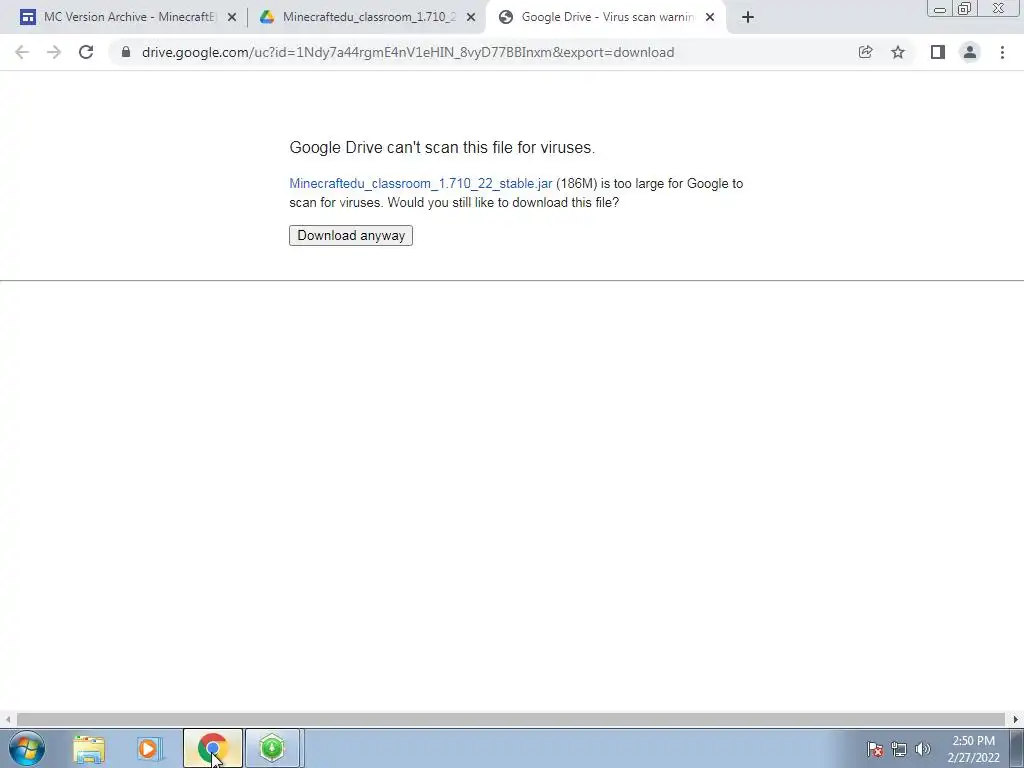Image resolution: width=1024 pixels, height=768 pixels.
Task: Click the browser Back arrow
Action: point(22,52)
